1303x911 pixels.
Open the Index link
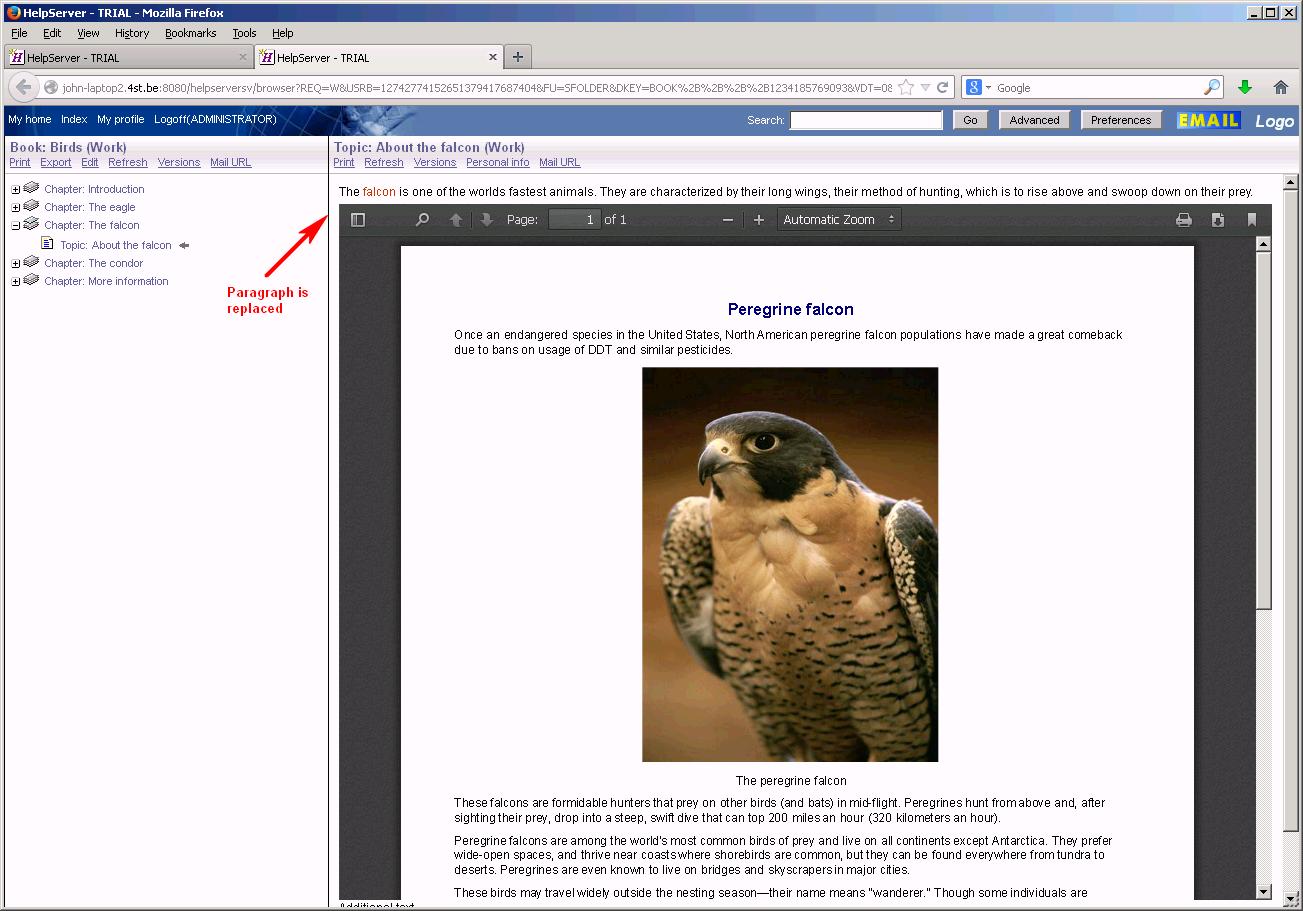click(x=74, y=119)
